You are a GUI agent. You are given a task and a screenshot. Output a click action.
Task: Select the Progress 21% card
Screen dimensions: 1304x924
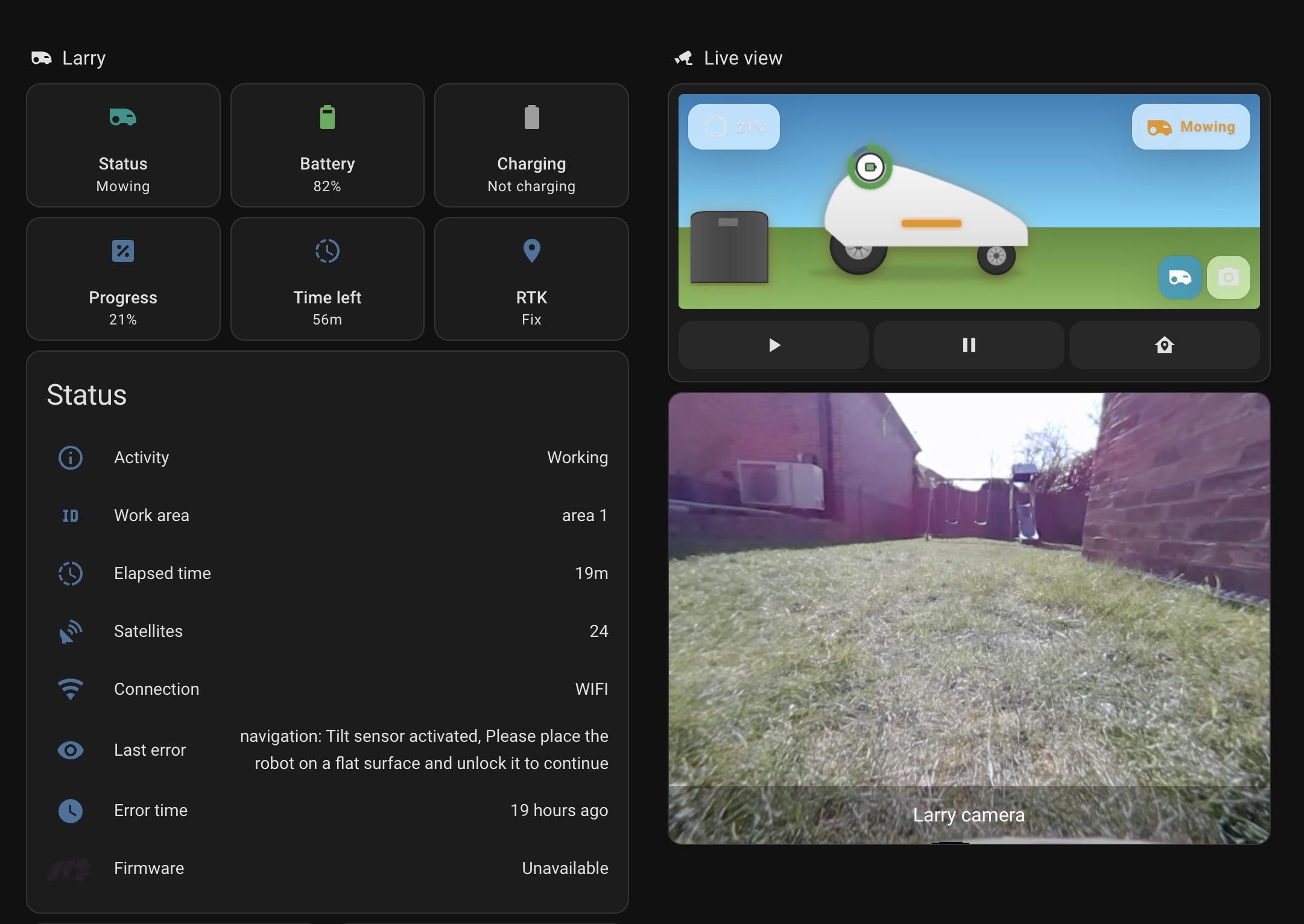123,279
